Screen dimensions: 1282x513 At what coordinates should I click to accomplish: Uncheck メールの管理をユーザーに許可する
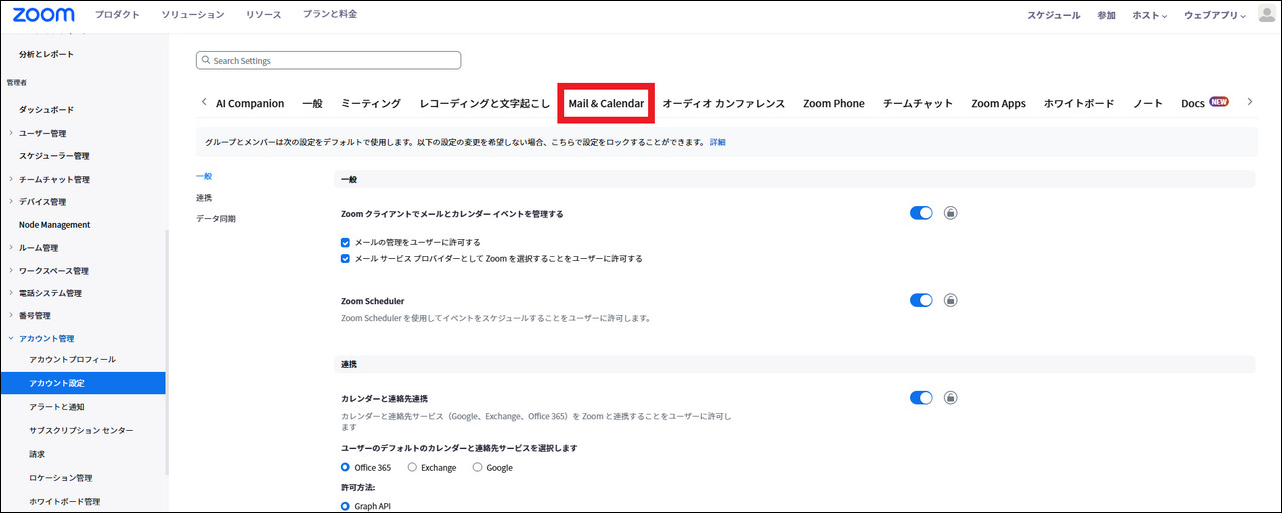pos(345,242)
